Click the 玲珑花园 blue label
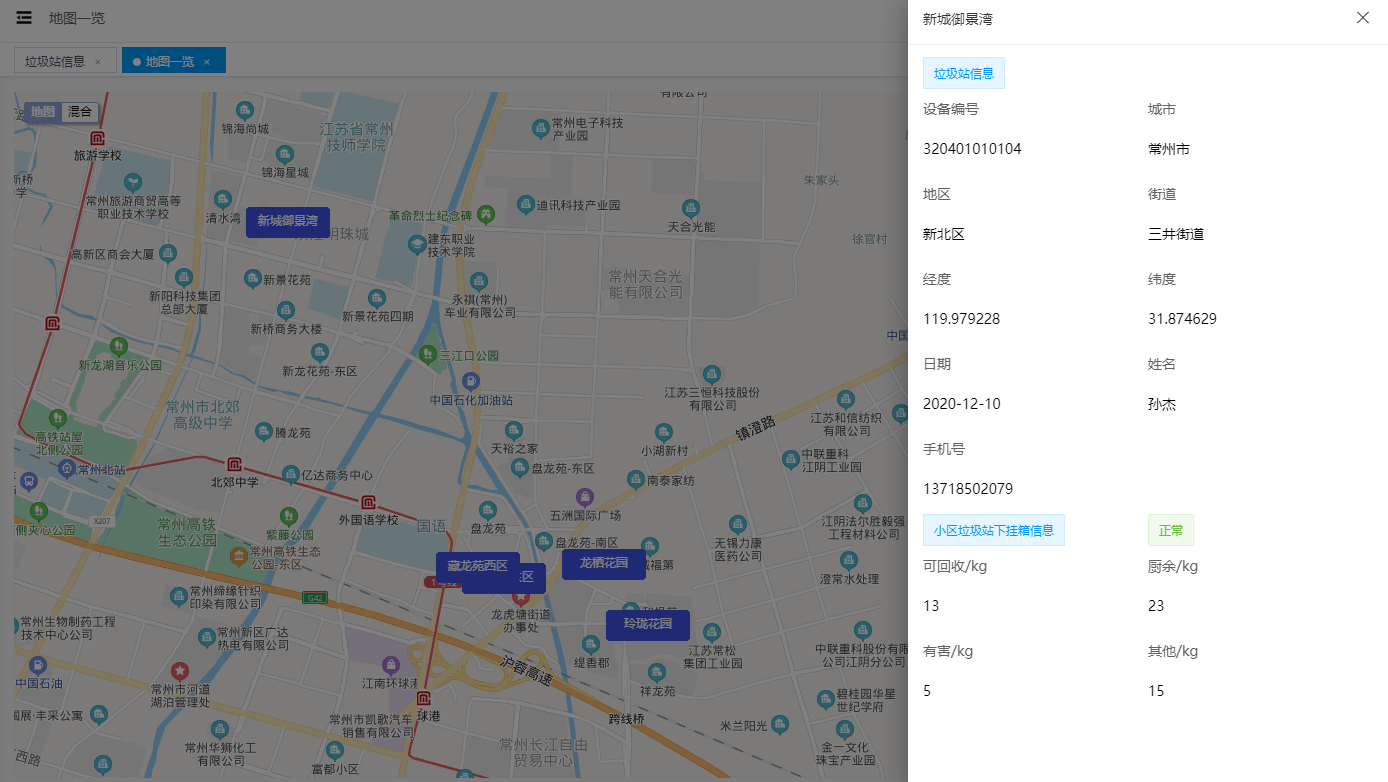Image resolution: width=1388 pixels, height=782 pixels. click(647, 625)
